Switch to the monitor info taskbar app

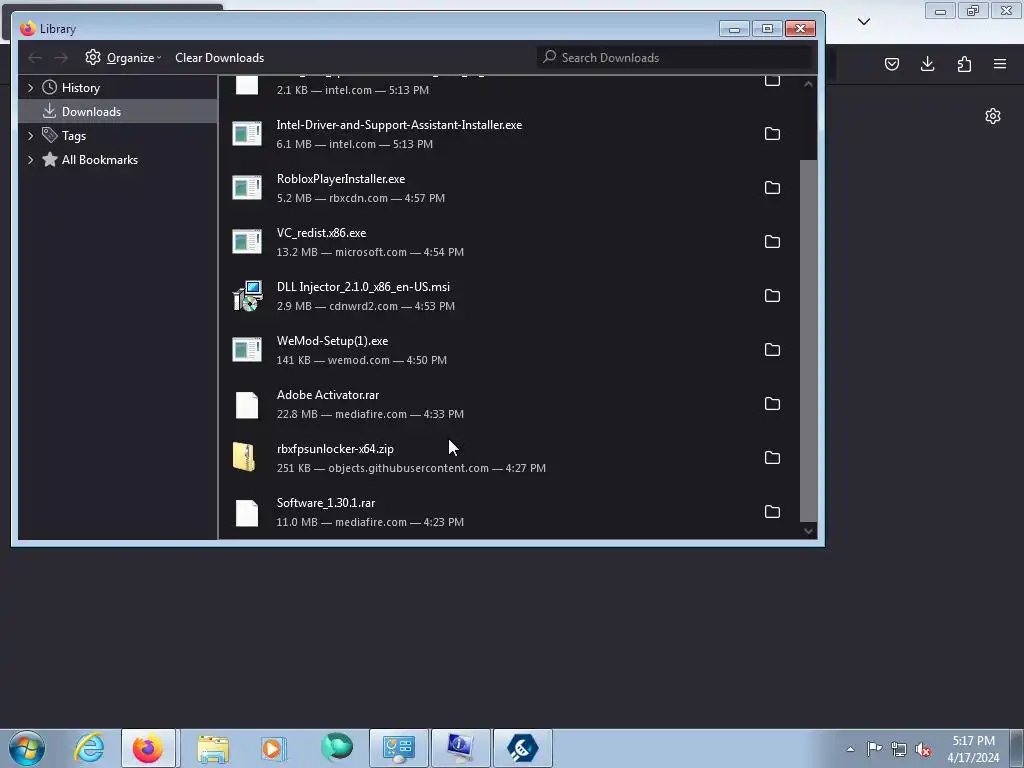(x=460, y=748)
